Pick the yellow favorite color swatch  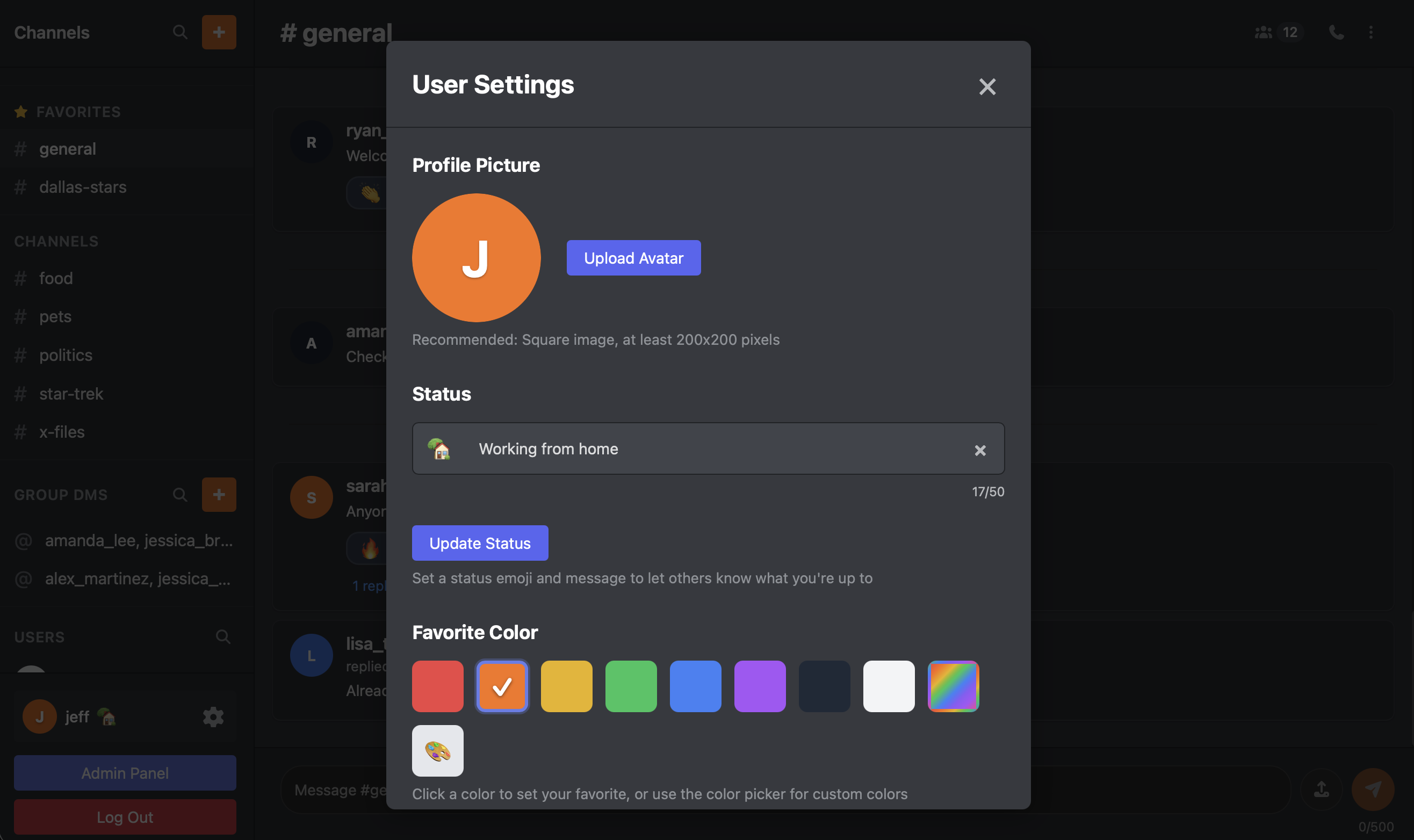pyautogui.click(x=567, y=686)
